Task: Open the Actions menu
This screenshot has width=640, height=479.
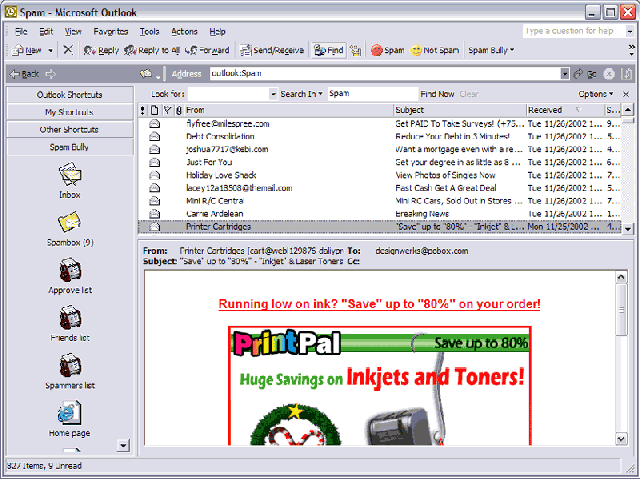Action: point(184,31)
